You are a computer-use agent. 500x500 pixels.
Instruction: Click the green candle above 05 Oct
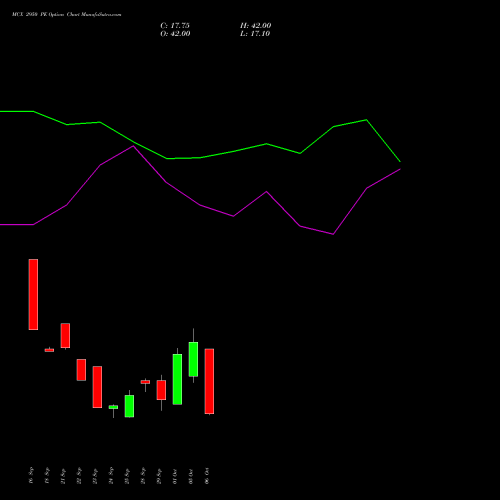193,359
